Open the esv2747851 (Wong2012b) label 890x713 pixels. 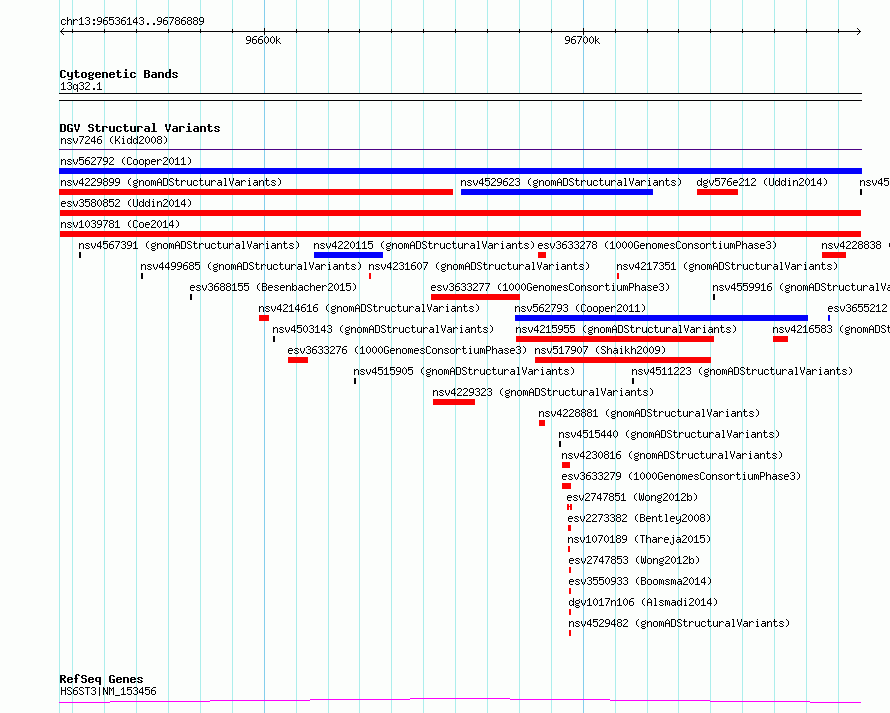(632, 497)
